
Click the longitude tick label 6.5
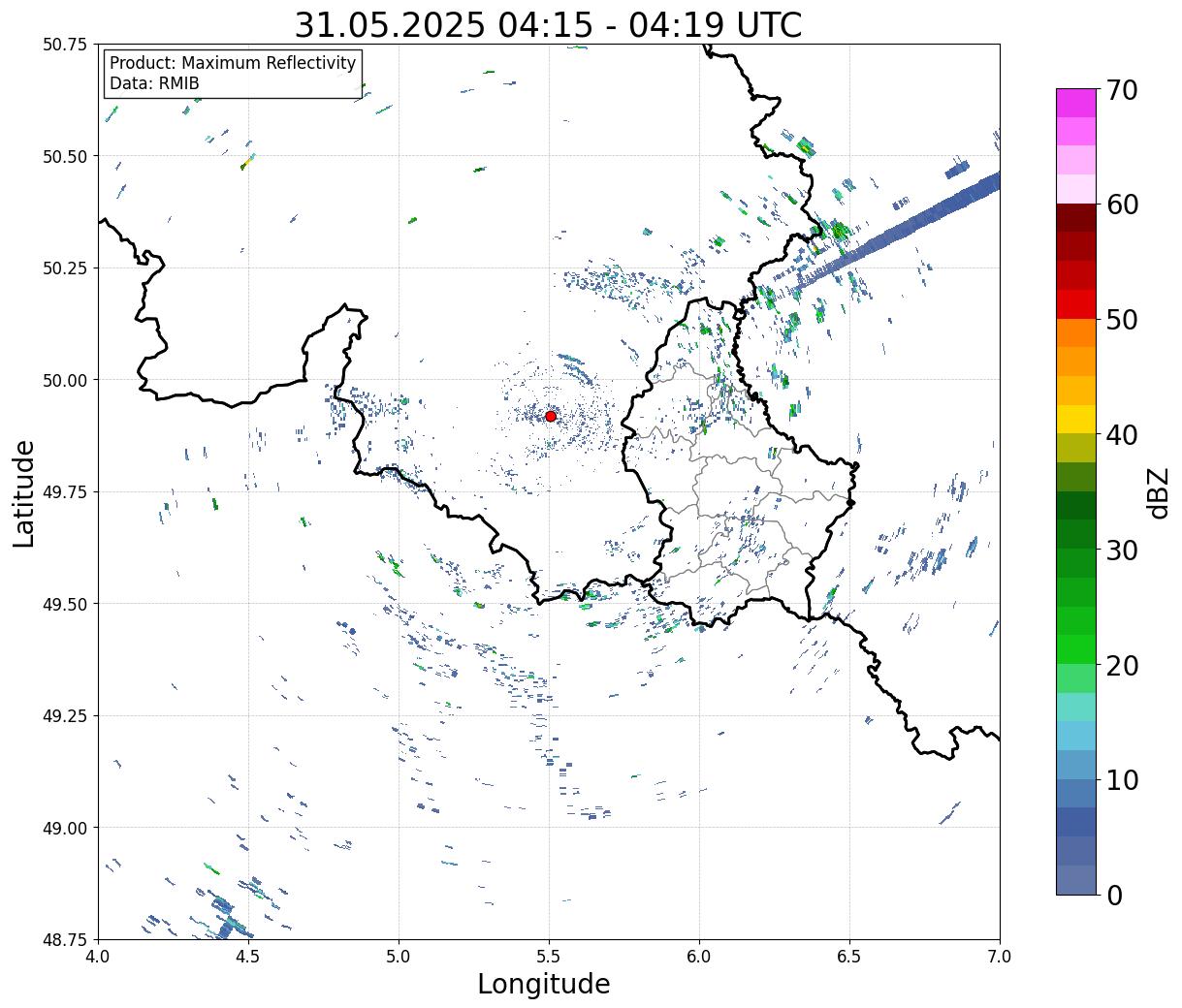point(849,957)
